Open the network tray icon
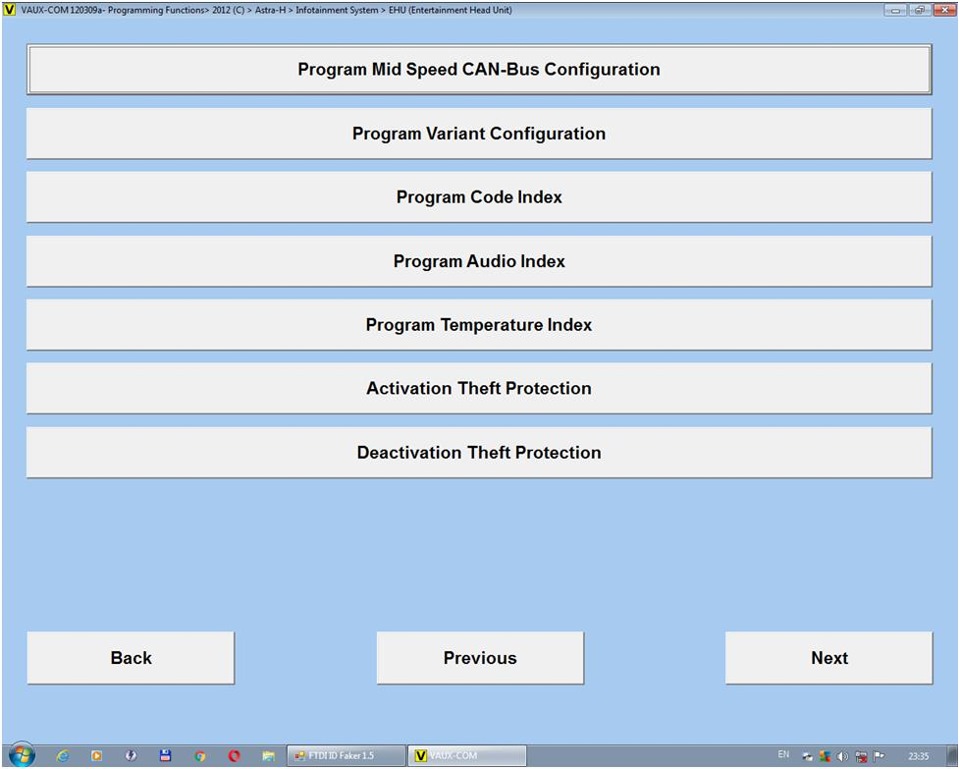Screen dimensions: 960x769 click(808, 757)
